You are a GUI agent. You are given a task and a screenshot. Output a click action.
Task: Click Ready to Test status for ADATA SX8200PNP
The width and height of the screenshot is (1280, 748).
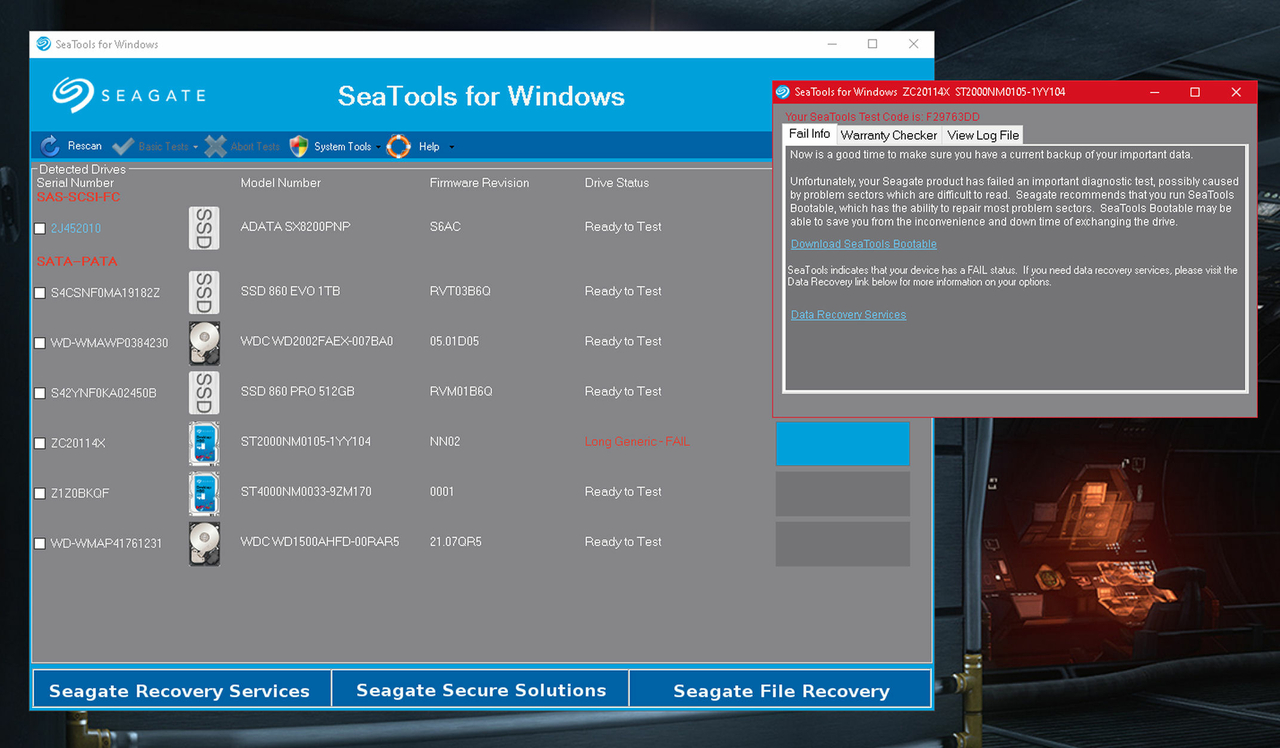pos(623,227)
